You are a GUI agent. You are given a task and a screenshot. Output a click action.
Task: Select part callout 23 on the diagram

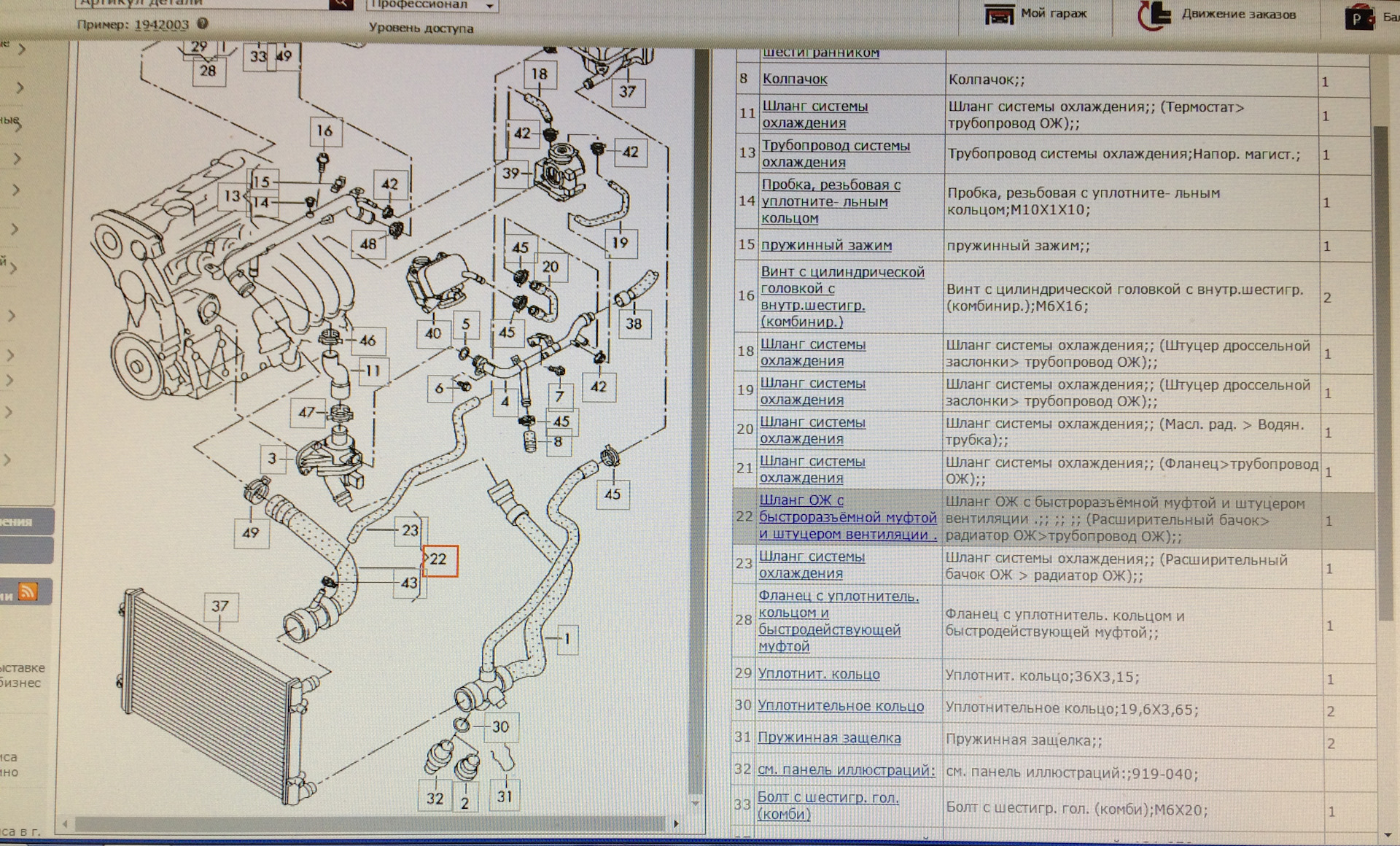point(411,530)
